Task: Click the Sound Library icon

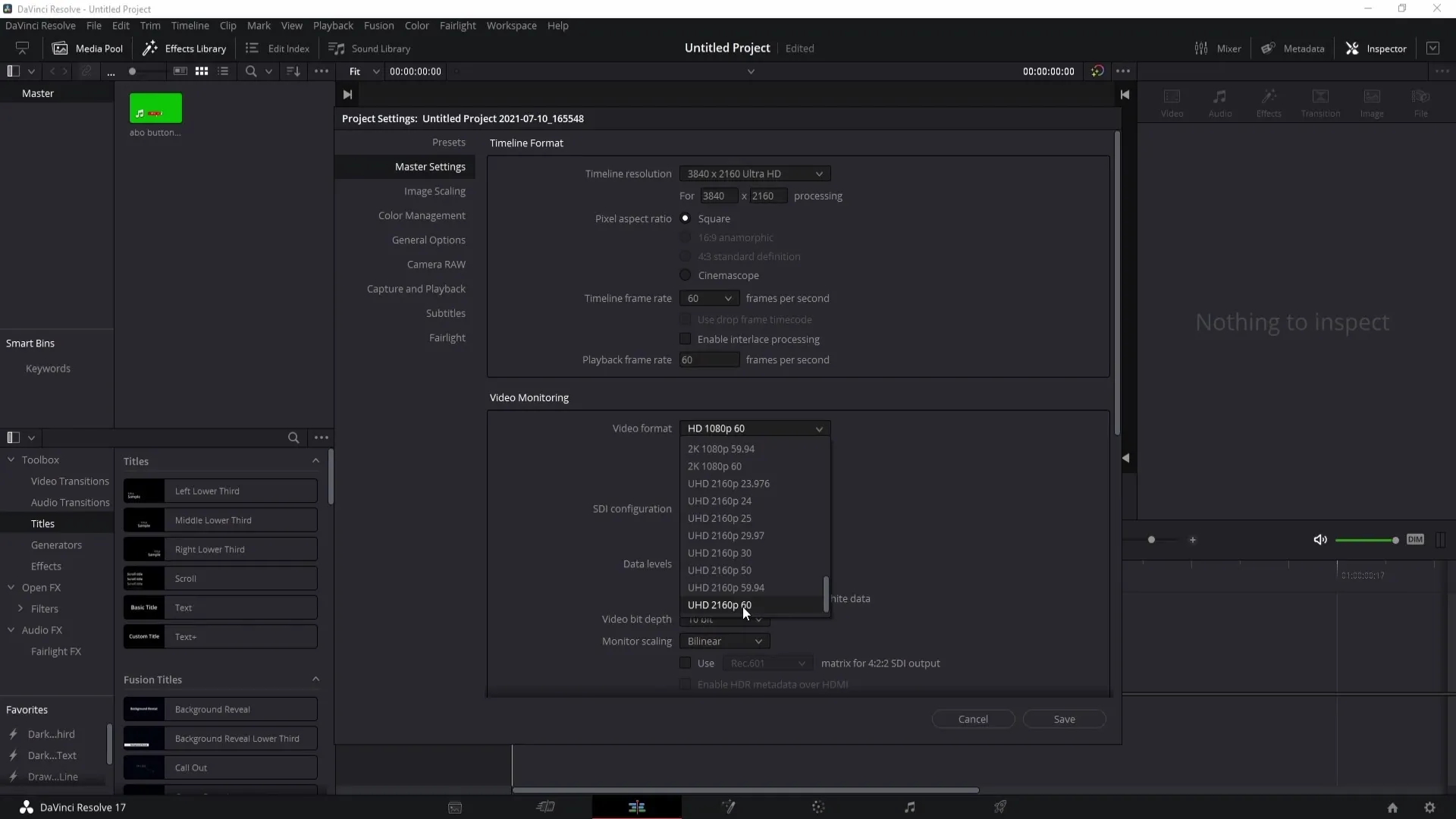Action: click(337, 48)
